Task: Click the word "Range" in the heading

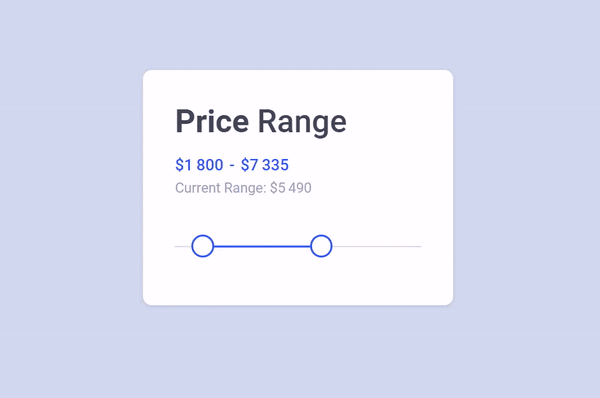Action: pyautogui.click(x=302, y=122)
